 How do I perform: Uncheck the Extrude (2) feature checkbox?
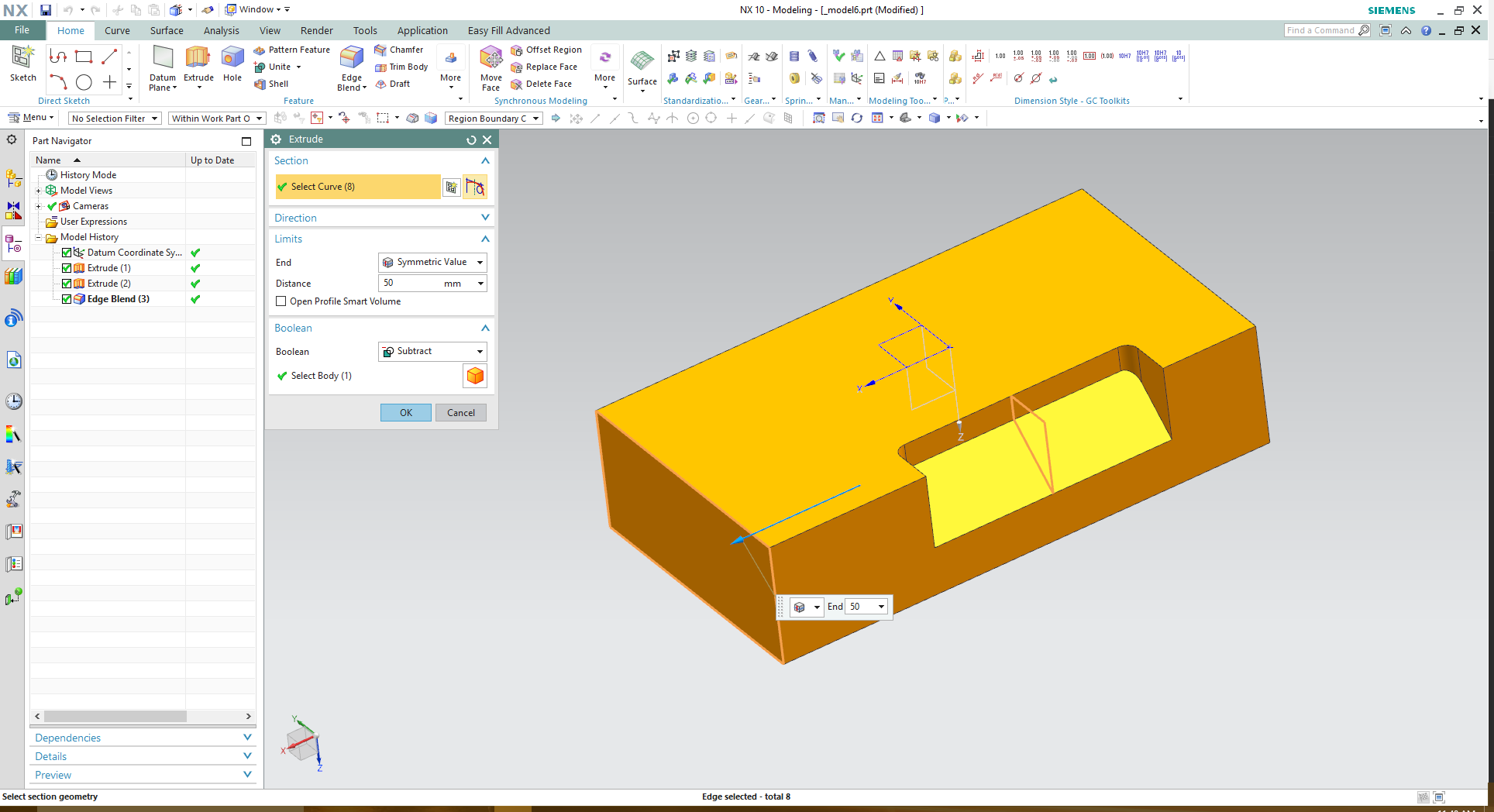pyautogui.click(x=67, y=284)
